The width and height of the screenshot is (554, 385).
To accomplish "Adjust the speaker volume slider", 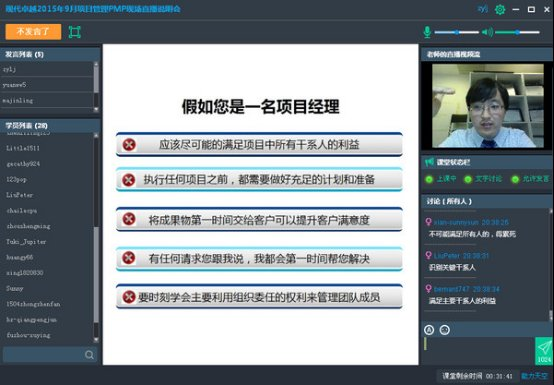I will pos(517,32).
